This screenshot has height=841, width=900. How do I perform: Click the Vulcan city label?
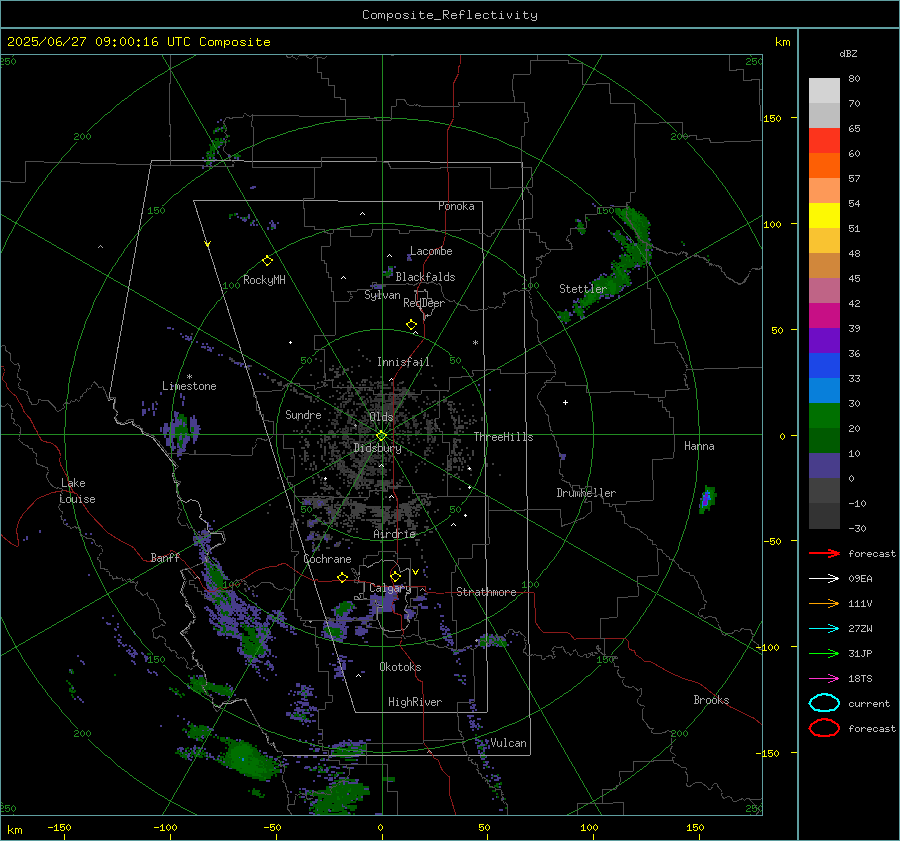coord(508,743)
